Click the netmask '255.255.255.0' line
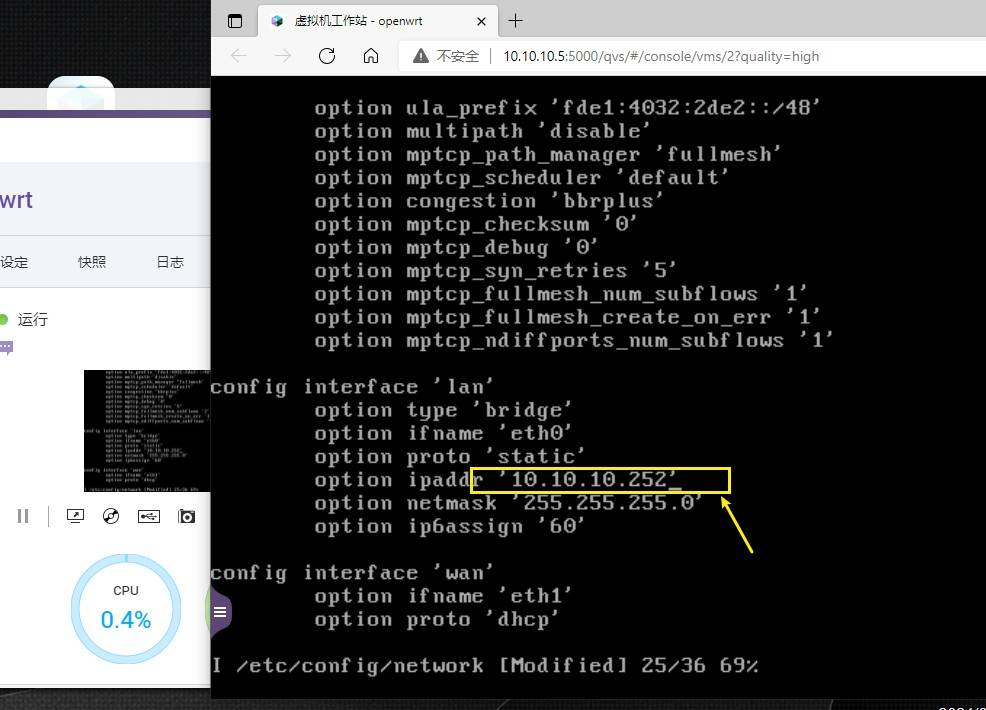The width and height of the screenshot is (986, 710). click(508, 503)
